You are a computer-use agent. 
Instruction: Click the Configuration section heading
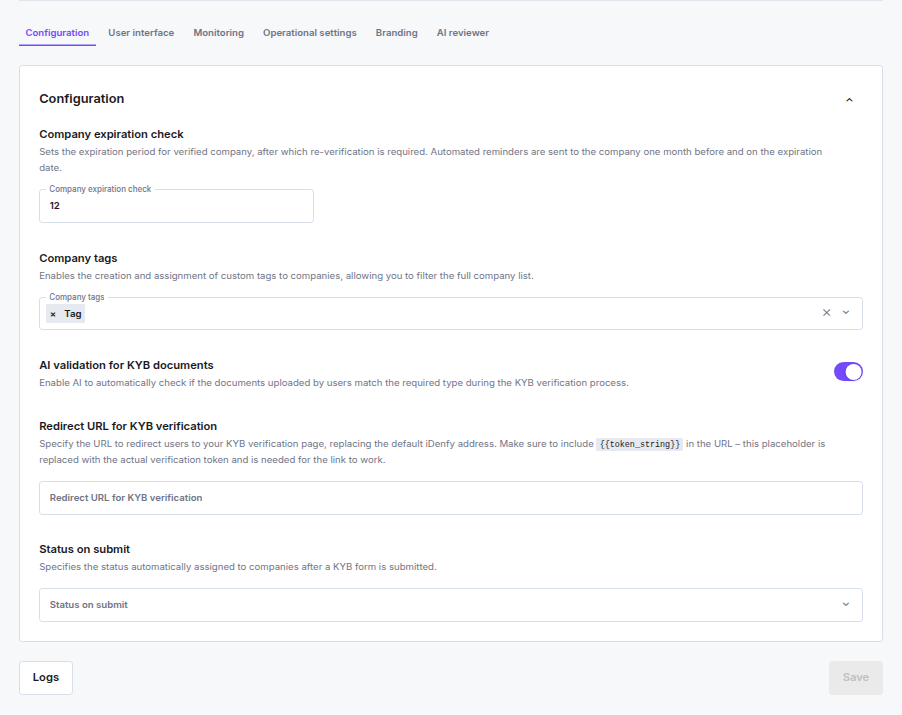[x=82, y=99]
